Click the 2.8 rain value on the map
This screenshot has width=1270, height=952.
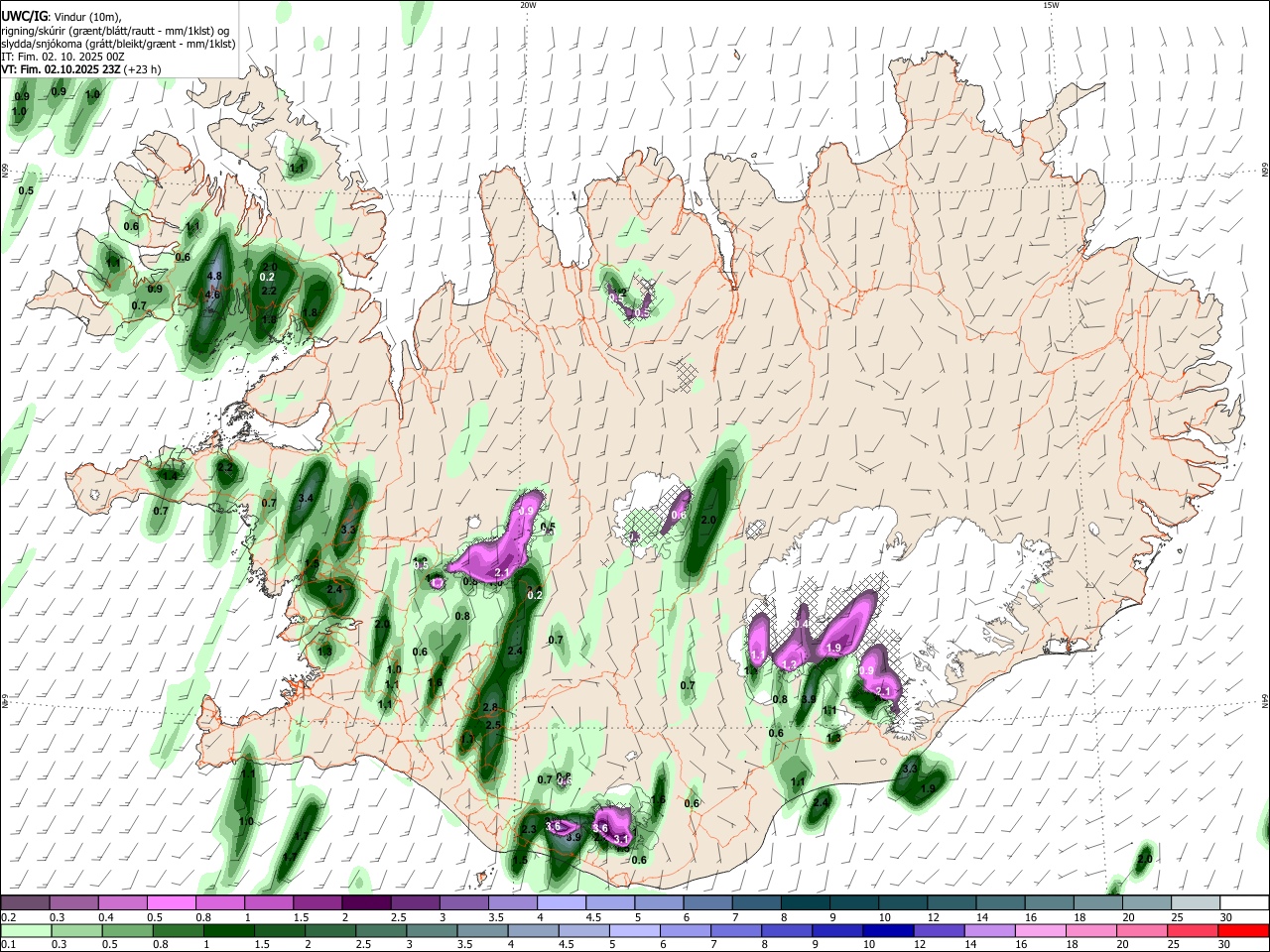tap(490, 707)
